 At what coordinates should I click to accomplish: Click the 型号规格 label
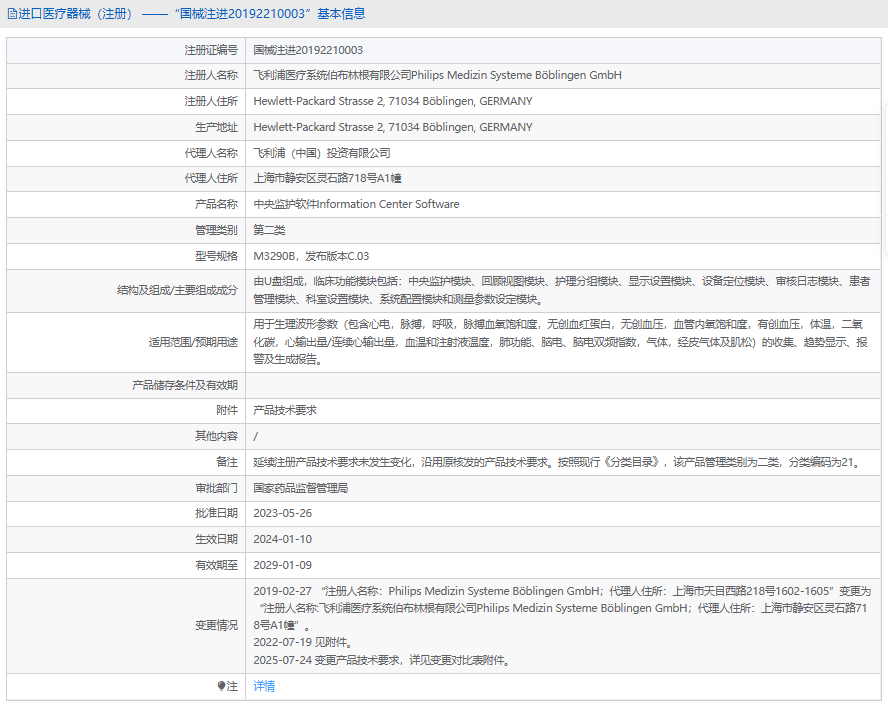[216, 256]
